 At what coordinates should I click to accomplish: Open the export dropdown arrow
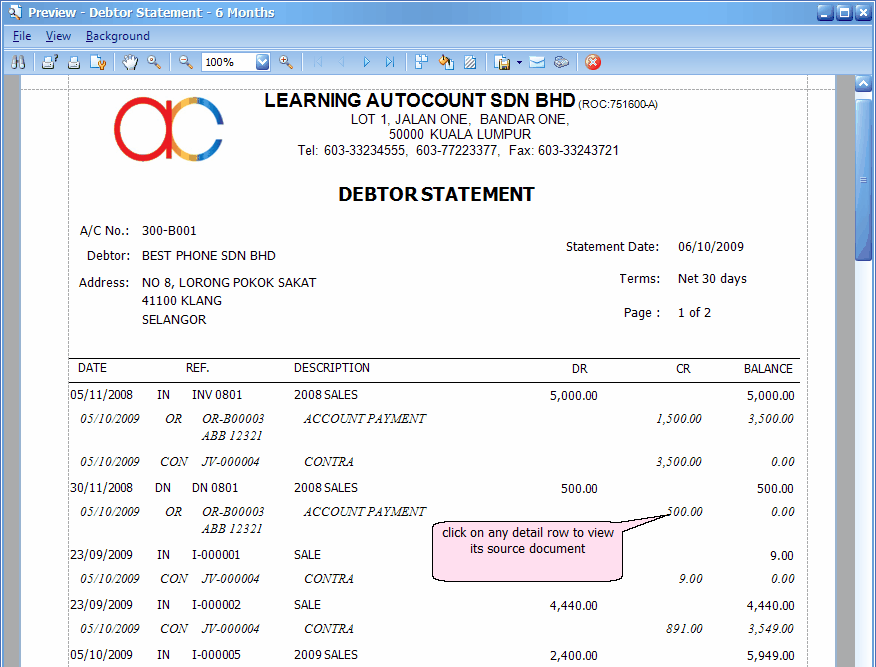click(x=519, y=62)
